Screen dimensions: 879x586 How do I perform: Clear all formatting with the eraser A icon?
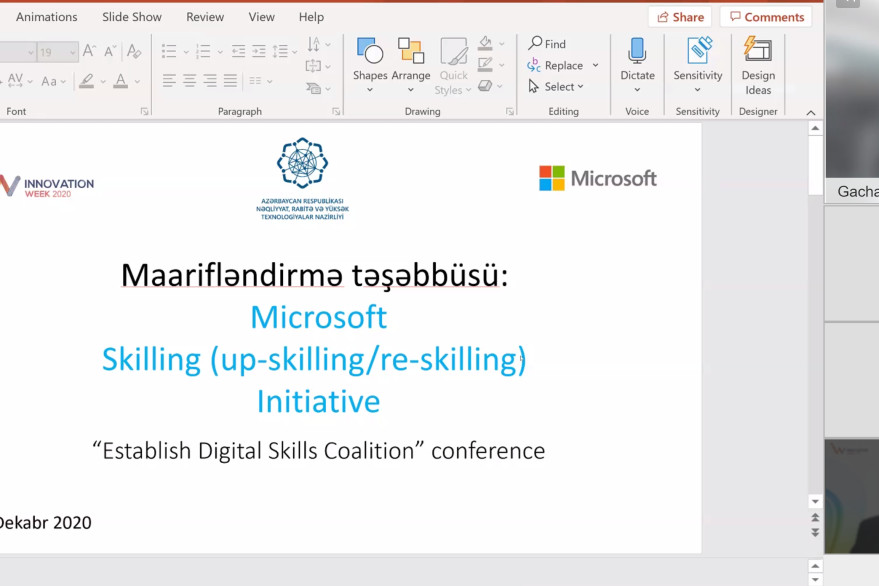coord(133,52)
